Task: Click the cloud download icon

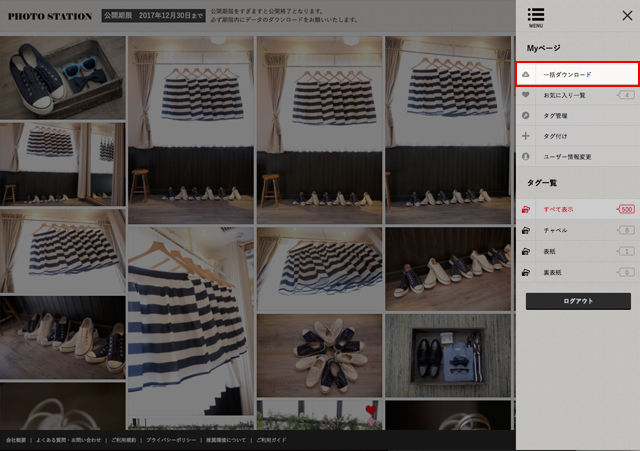Action: click(x=526, y=75)
